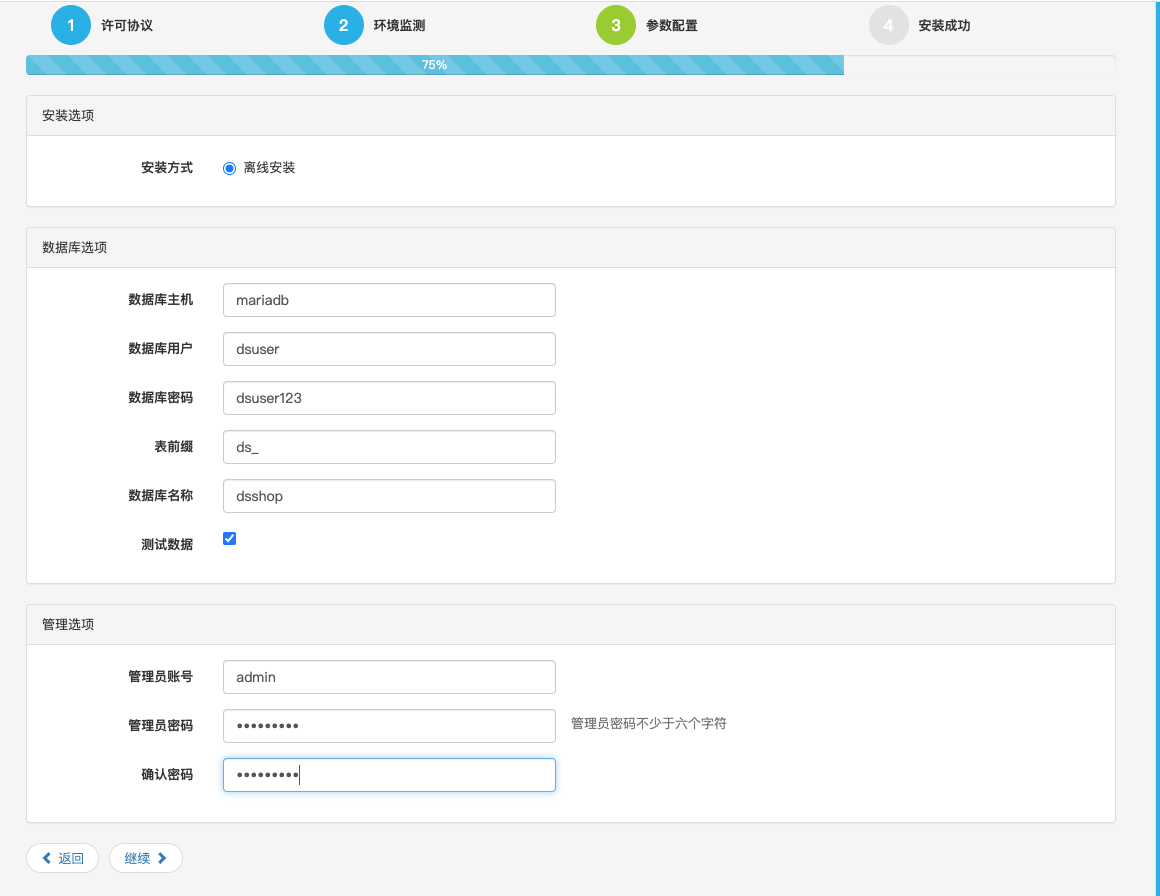Click the 75% progress bar

[435, 65]
